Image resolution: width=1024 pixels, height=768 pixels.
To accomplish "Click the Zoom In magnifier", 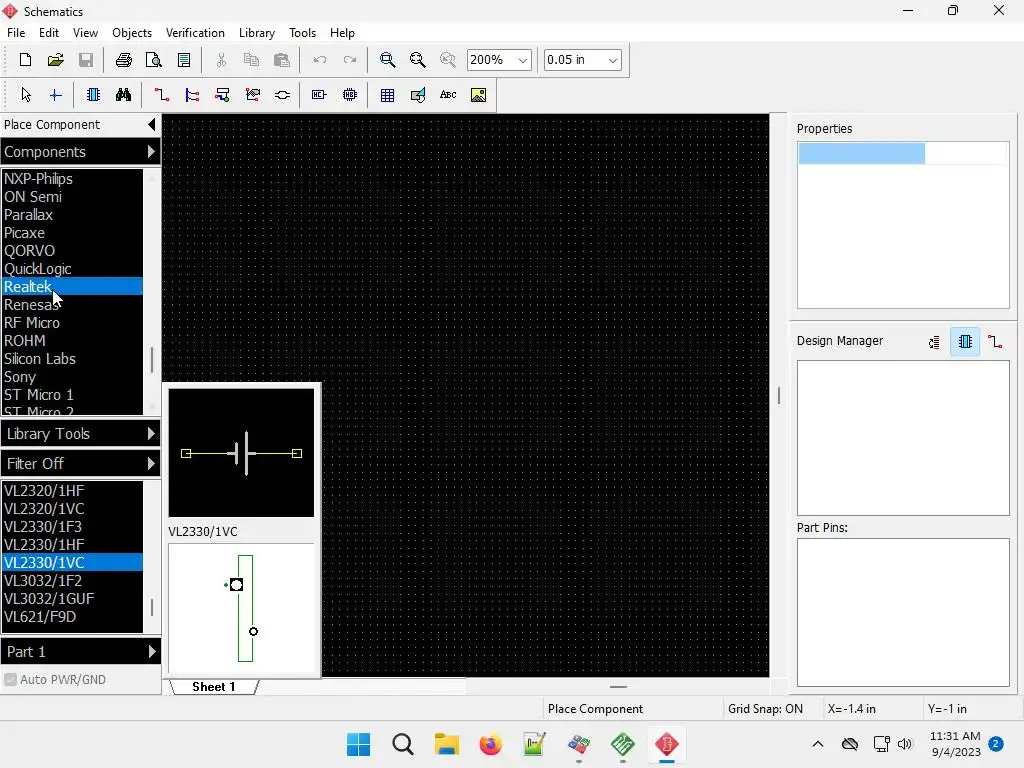I will coord(387,60).
